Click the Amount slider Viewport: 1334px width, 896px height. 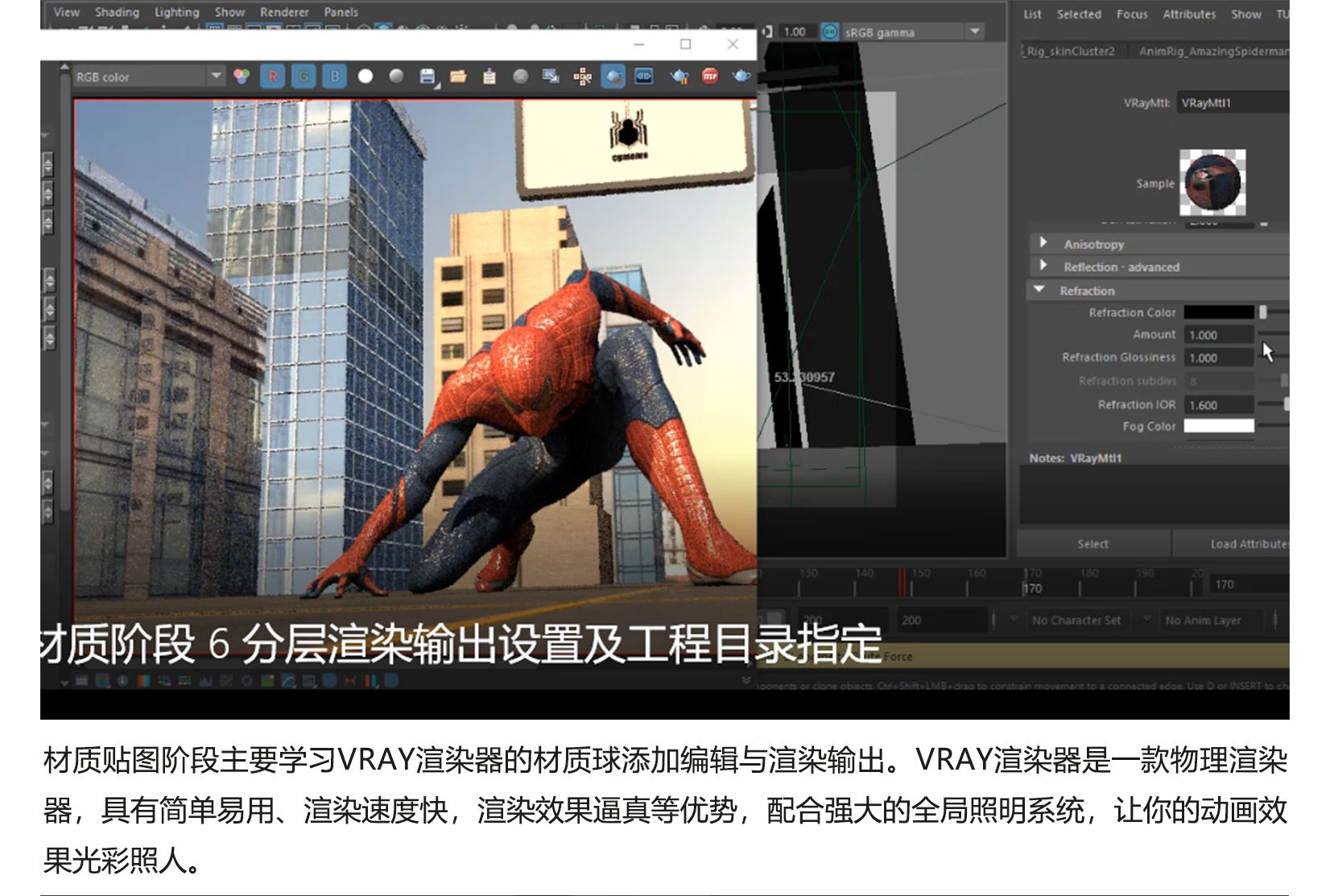tap(1274, 332)
